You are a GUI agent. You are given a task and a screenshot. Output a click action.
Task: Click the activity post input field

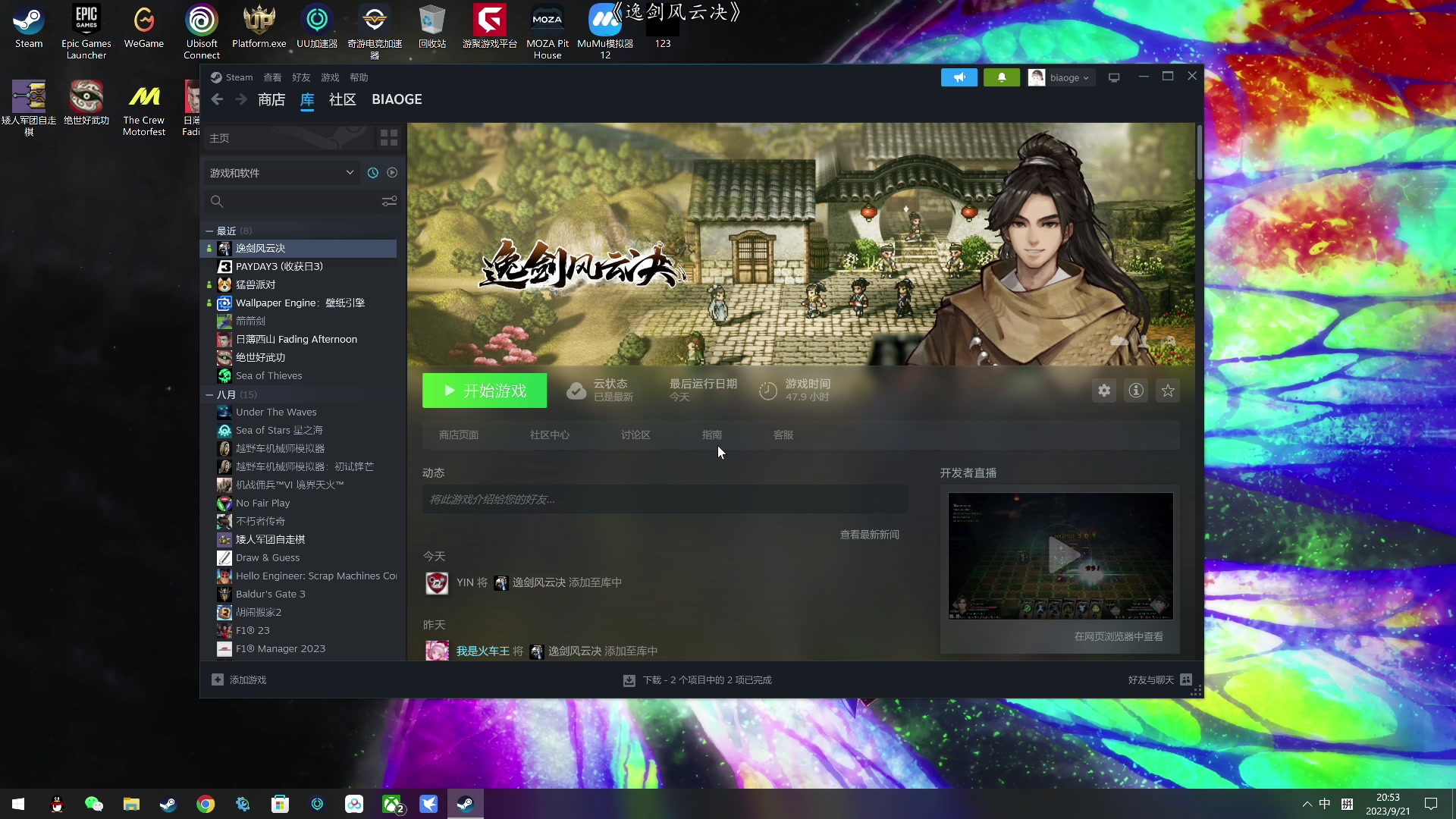[x=665, y=499]
